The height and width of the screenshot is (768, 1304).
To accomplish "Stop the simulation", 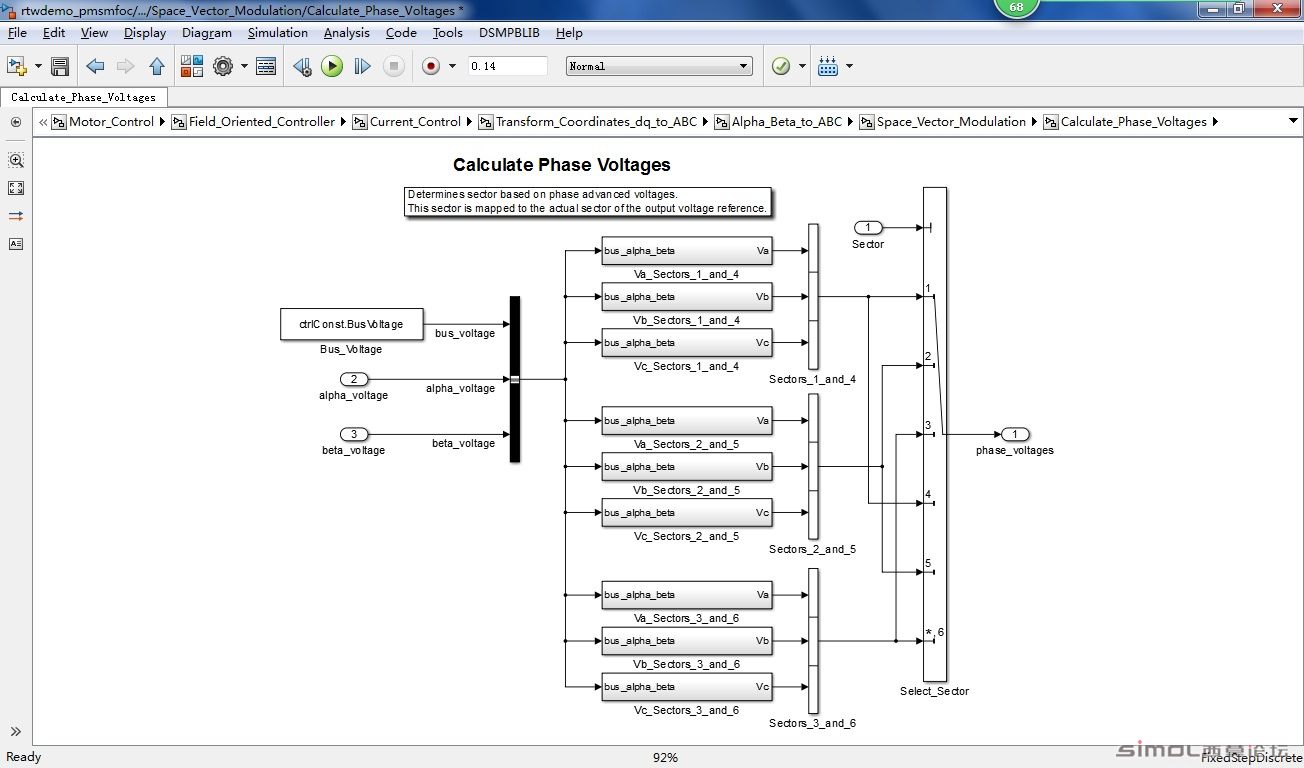I will pyautogui.click(x=394, y=66).
